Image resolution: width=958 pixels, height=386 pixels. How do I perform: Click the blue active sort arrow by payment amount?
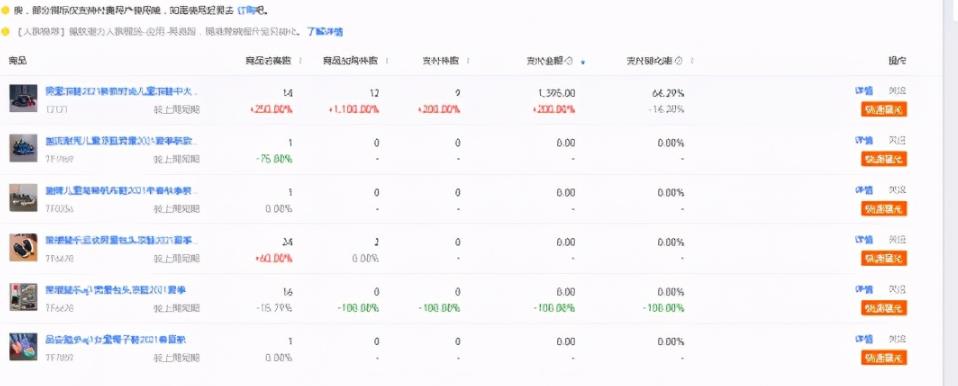(x=583, y=62)
